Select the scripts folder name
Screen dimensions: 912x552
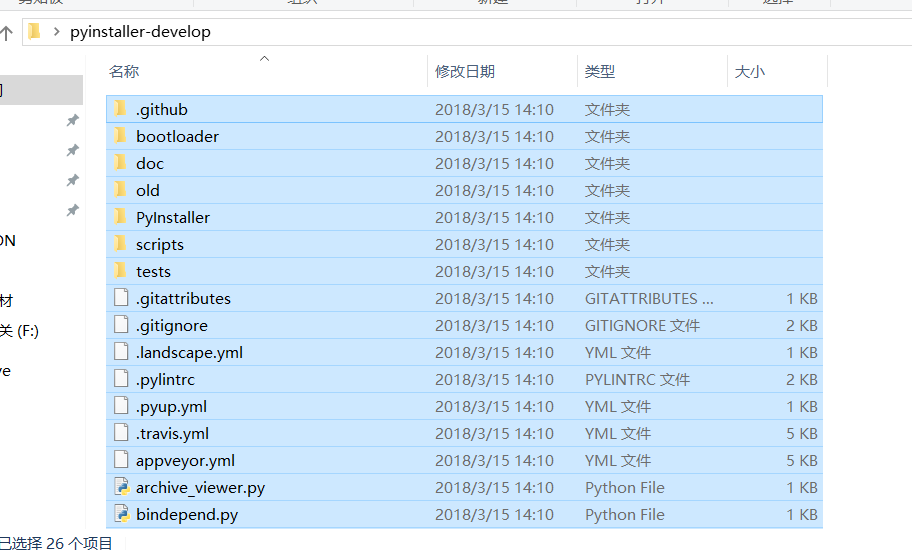pos(160,245)
